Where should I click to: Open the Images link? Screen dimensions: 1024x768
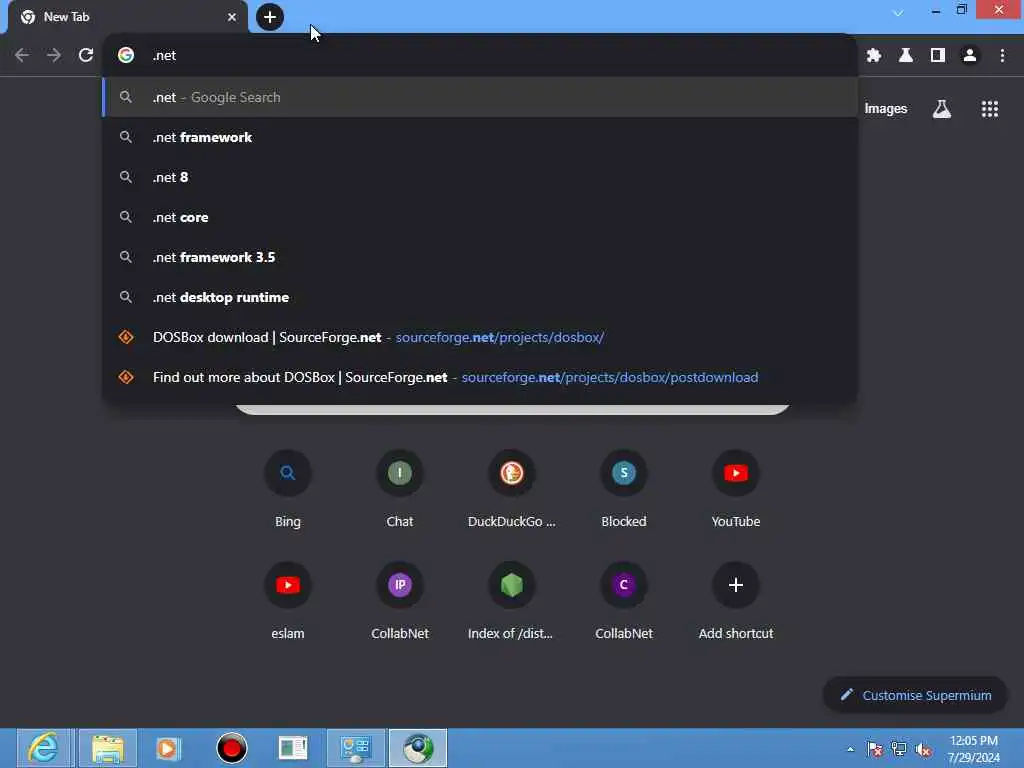[886, 109]
